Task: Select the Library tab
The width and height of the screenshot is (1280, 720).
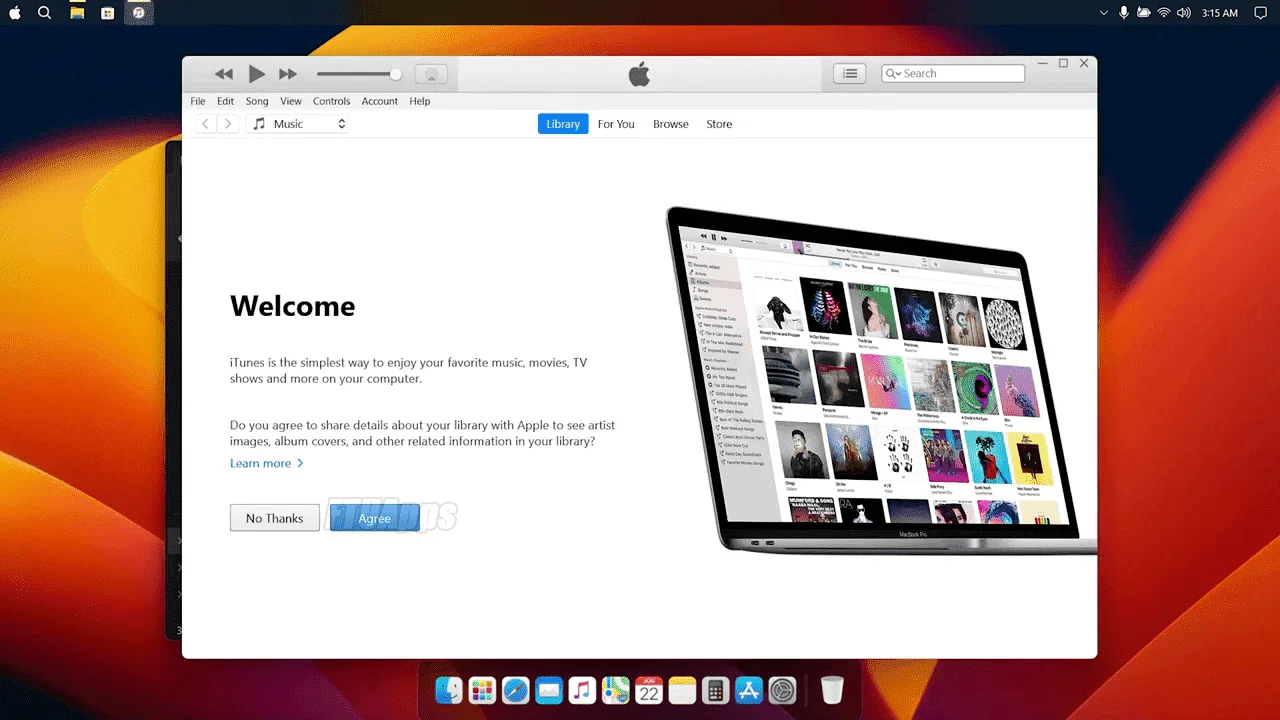Action: point(563,124)
